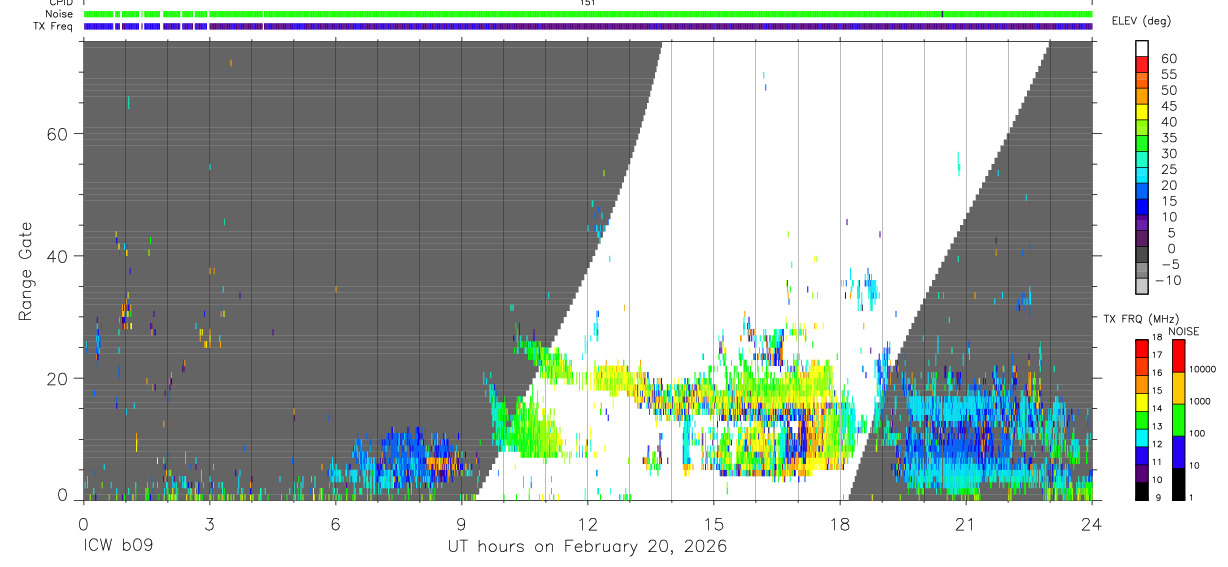Select the cyan 12 MHz frequency swatch
This screenshot has height=567, width=1228.
pyautogui.click(x=1142, y=438)
